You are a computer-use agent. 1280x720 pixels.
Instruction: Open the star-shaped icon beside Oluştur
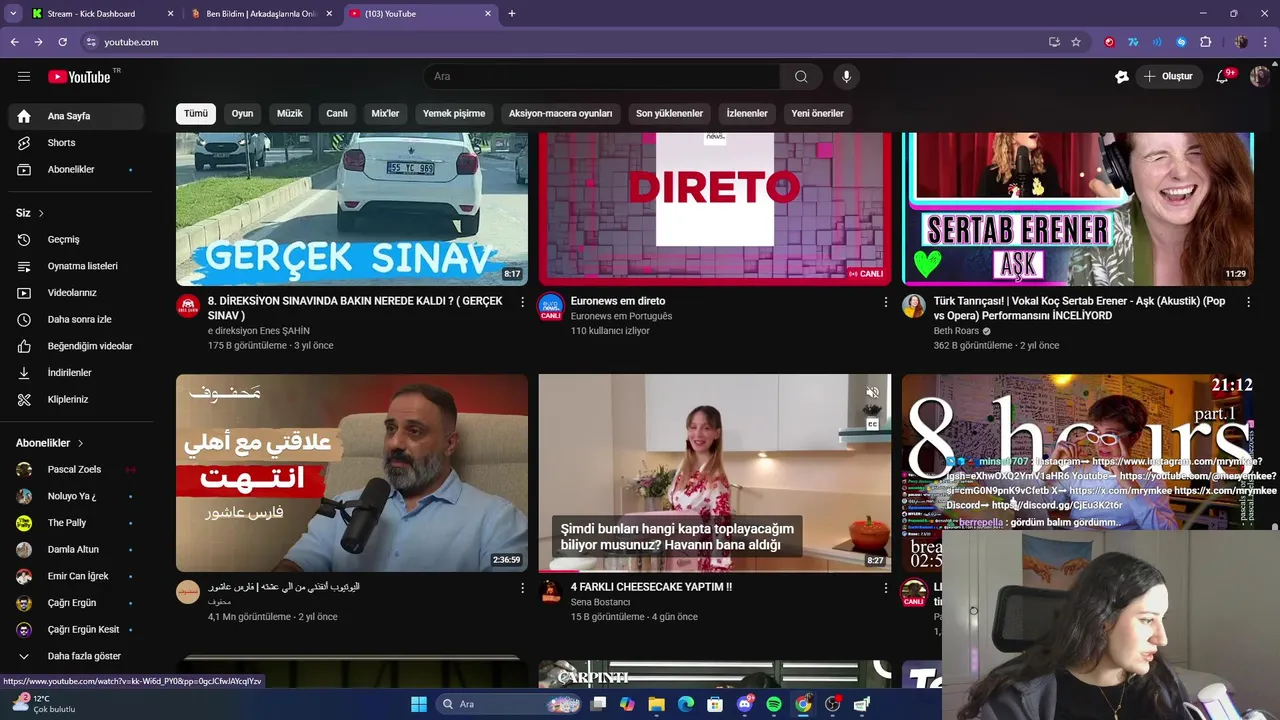(1122, 77)
